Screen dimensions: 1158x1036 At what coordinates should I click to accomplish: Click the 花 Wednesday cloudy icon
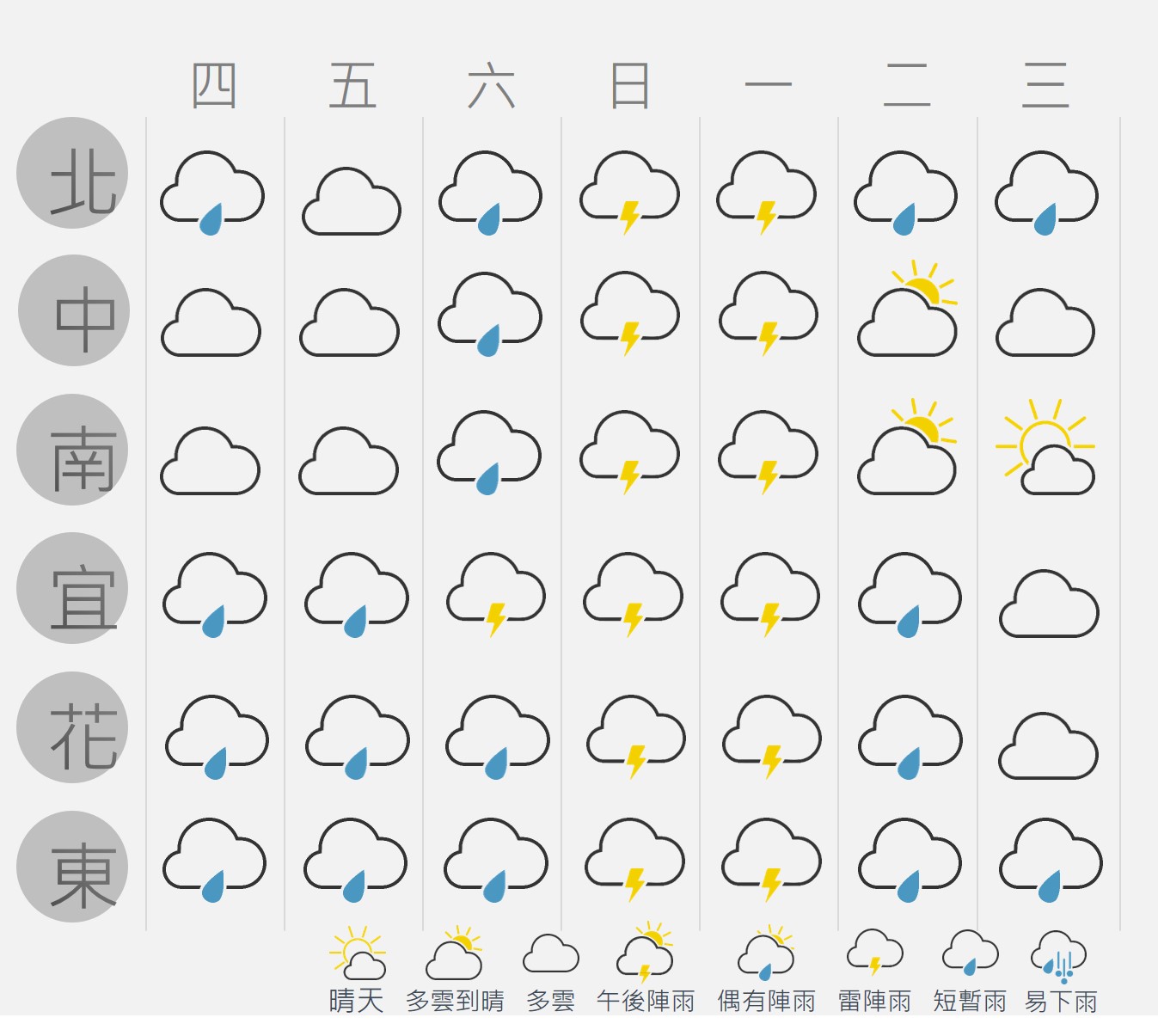click(x=1048, y=745)
